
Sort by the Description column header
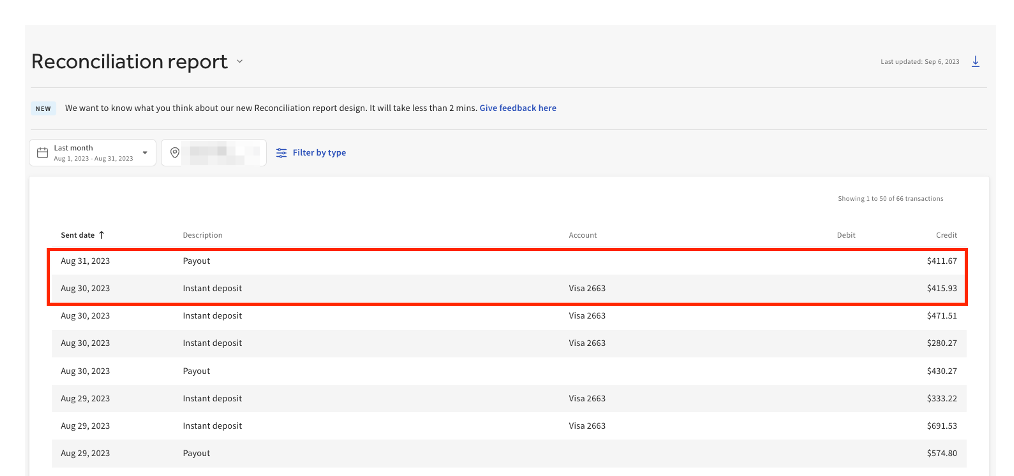[x=202, y=235]
